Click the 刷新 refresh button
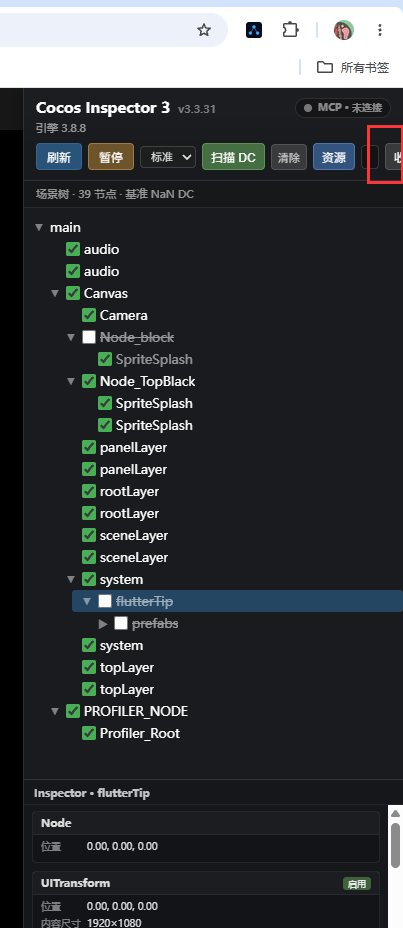Image resolution: width=403 pixels, height=928 pixels. pyautogui.click(x=59, y=157)
